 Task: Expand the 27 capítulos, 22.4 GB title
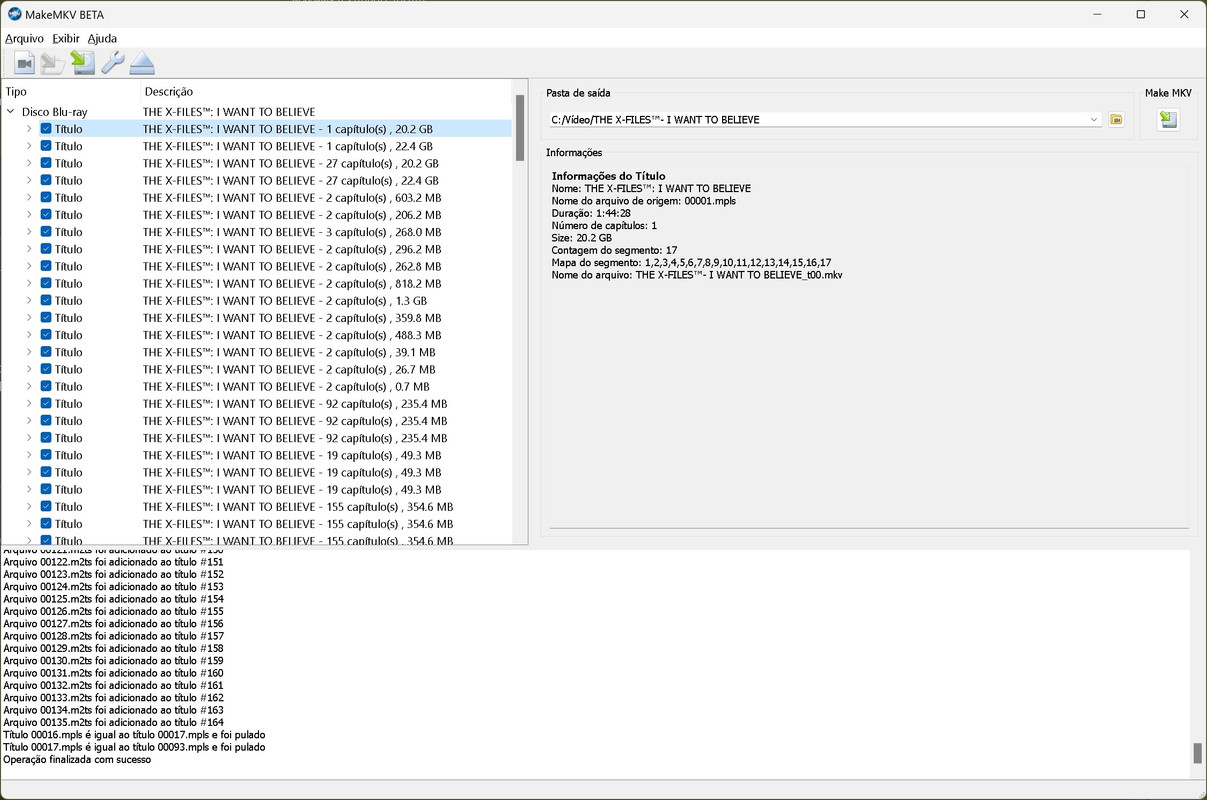(x=29, y=181)
